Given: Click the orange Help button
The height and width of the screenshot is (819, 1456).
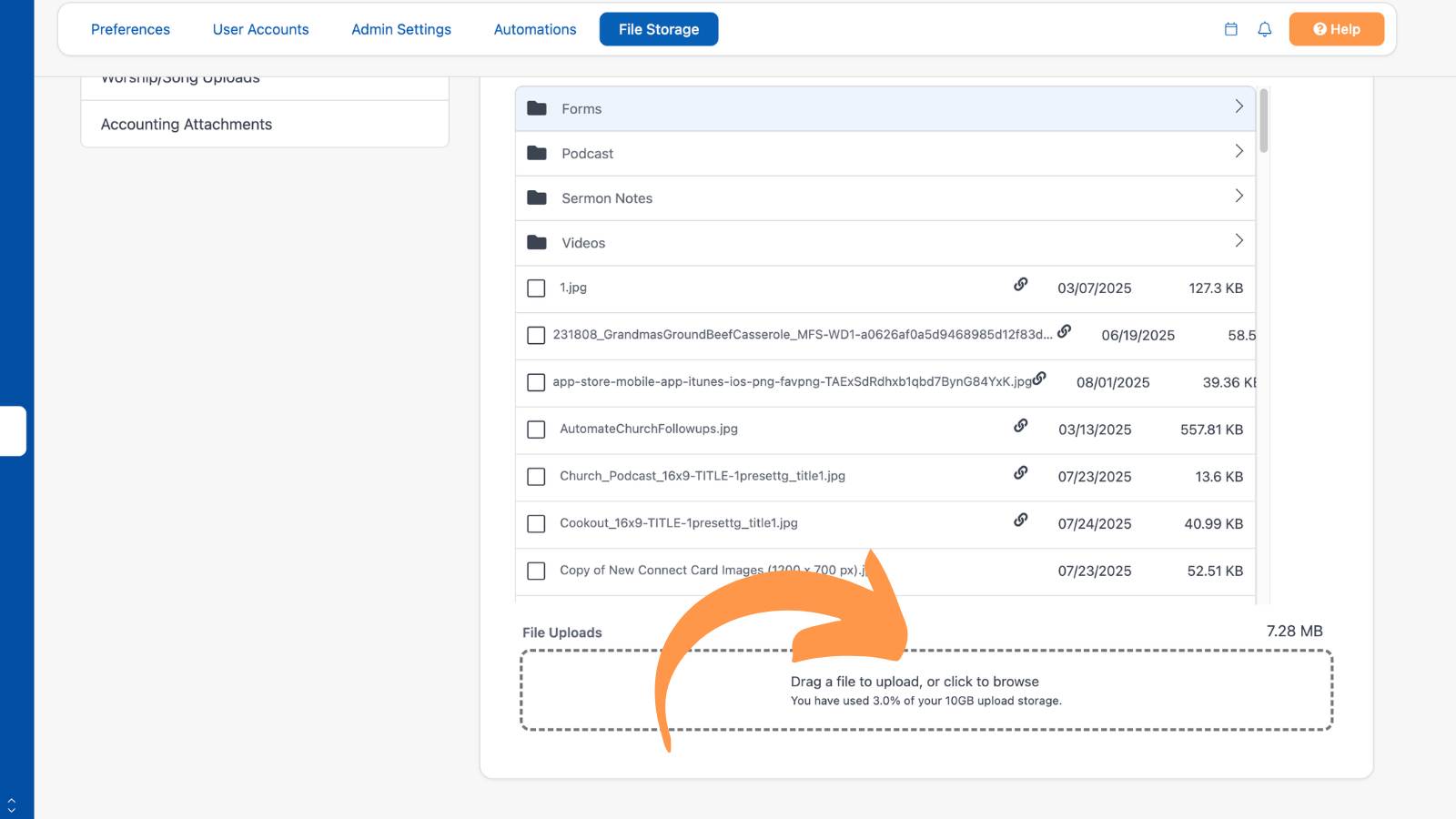Looking at the screenshot, I should (1337, 29).
